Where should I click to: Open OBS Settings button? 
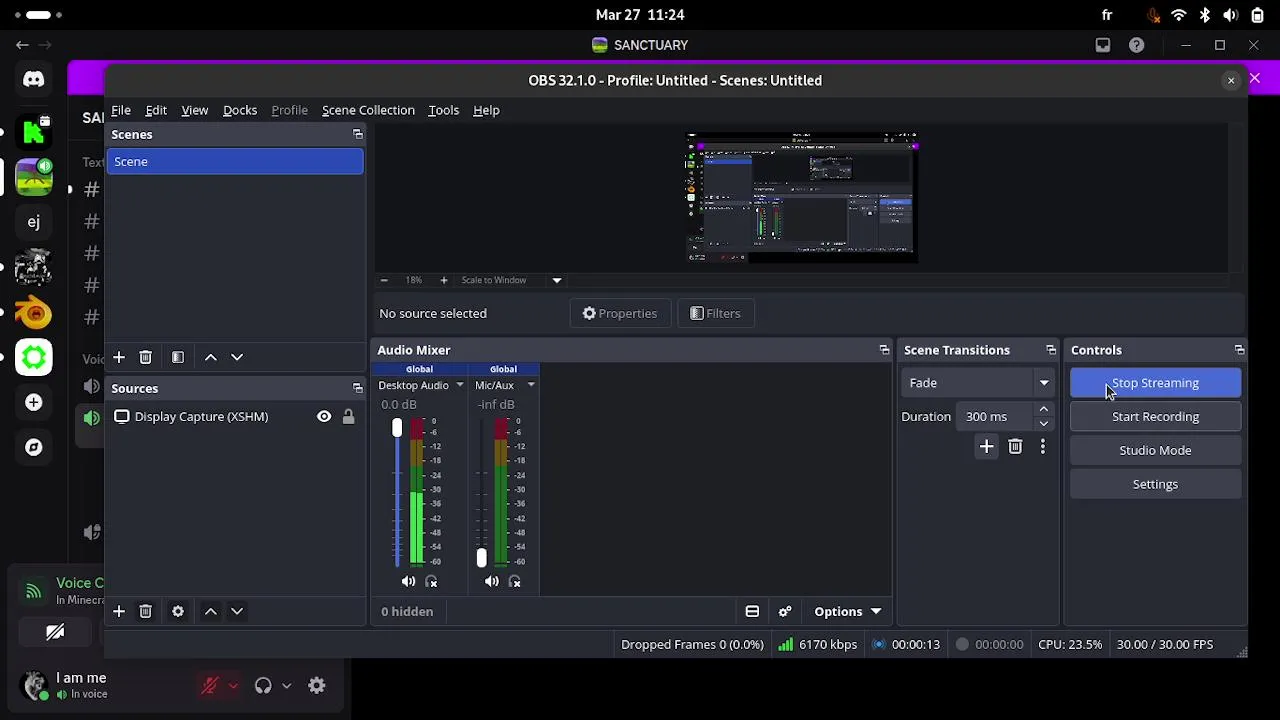(x=1155, y=485)
